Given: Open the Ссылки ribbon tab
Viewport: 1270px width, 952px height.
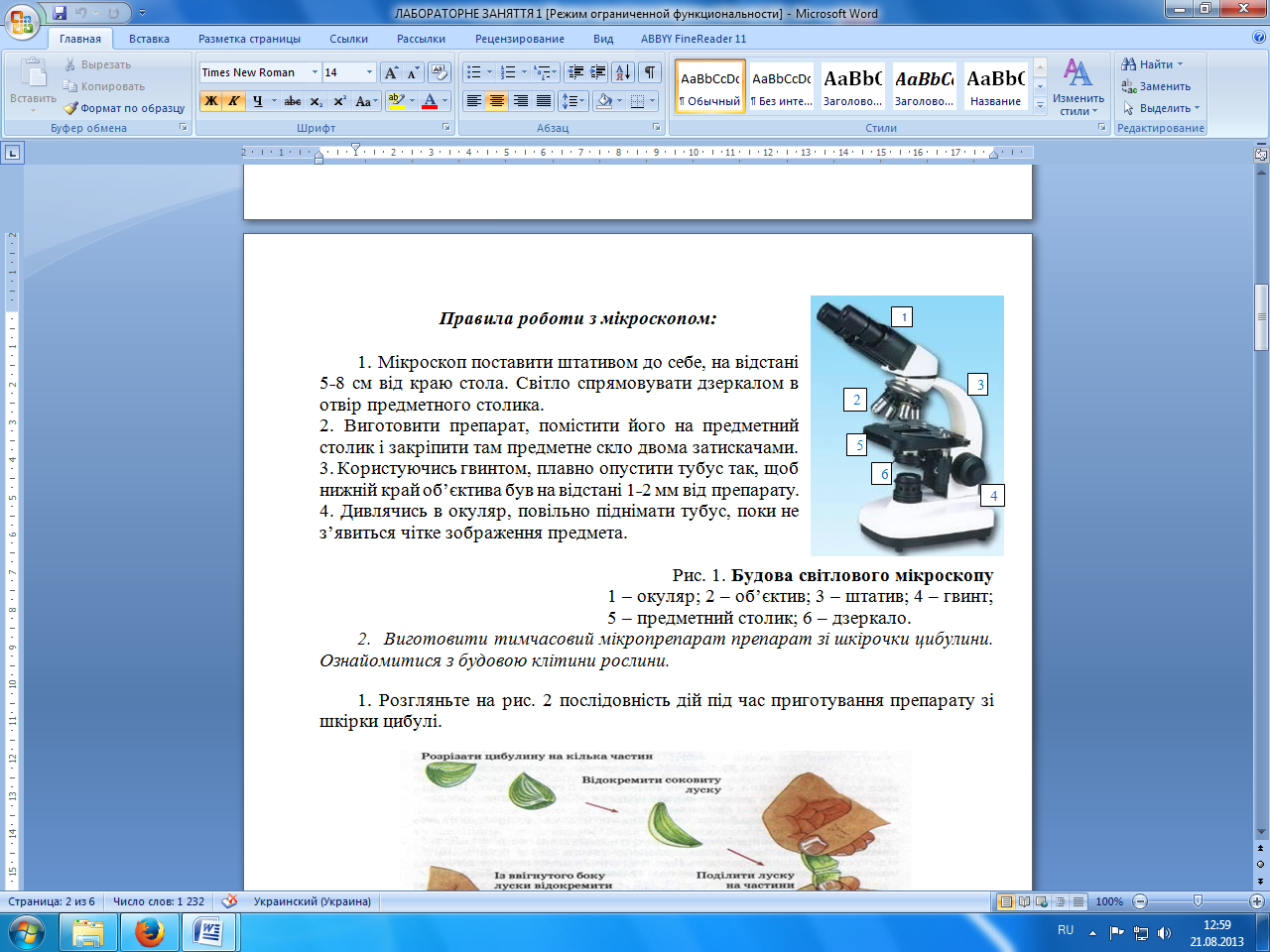Looking at the screenshot, I should (348, 39).
